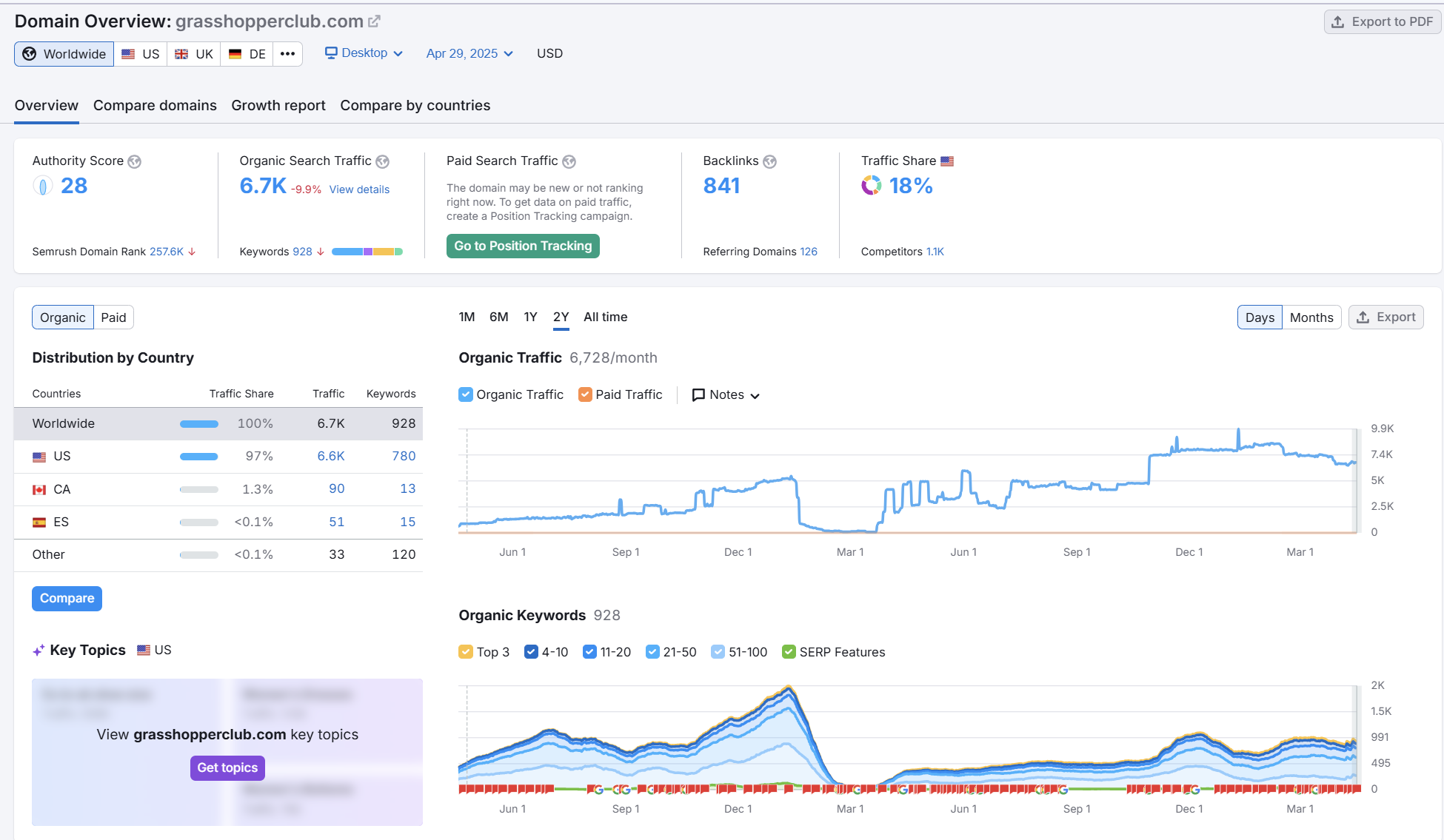Open the Growth report tab
Viewport: 1444px width, 840px height.
tap(278, 106)
